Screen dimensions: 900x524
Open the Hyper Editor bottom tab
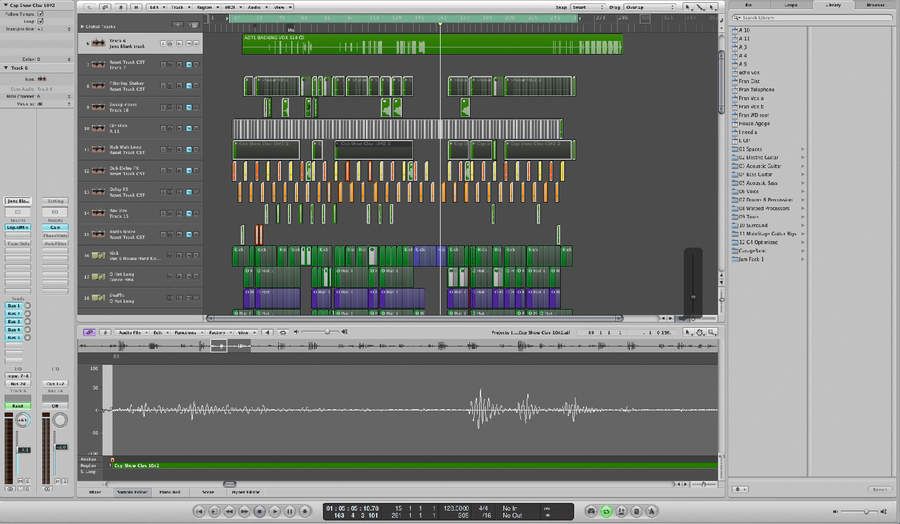click(x=246, y=492)
